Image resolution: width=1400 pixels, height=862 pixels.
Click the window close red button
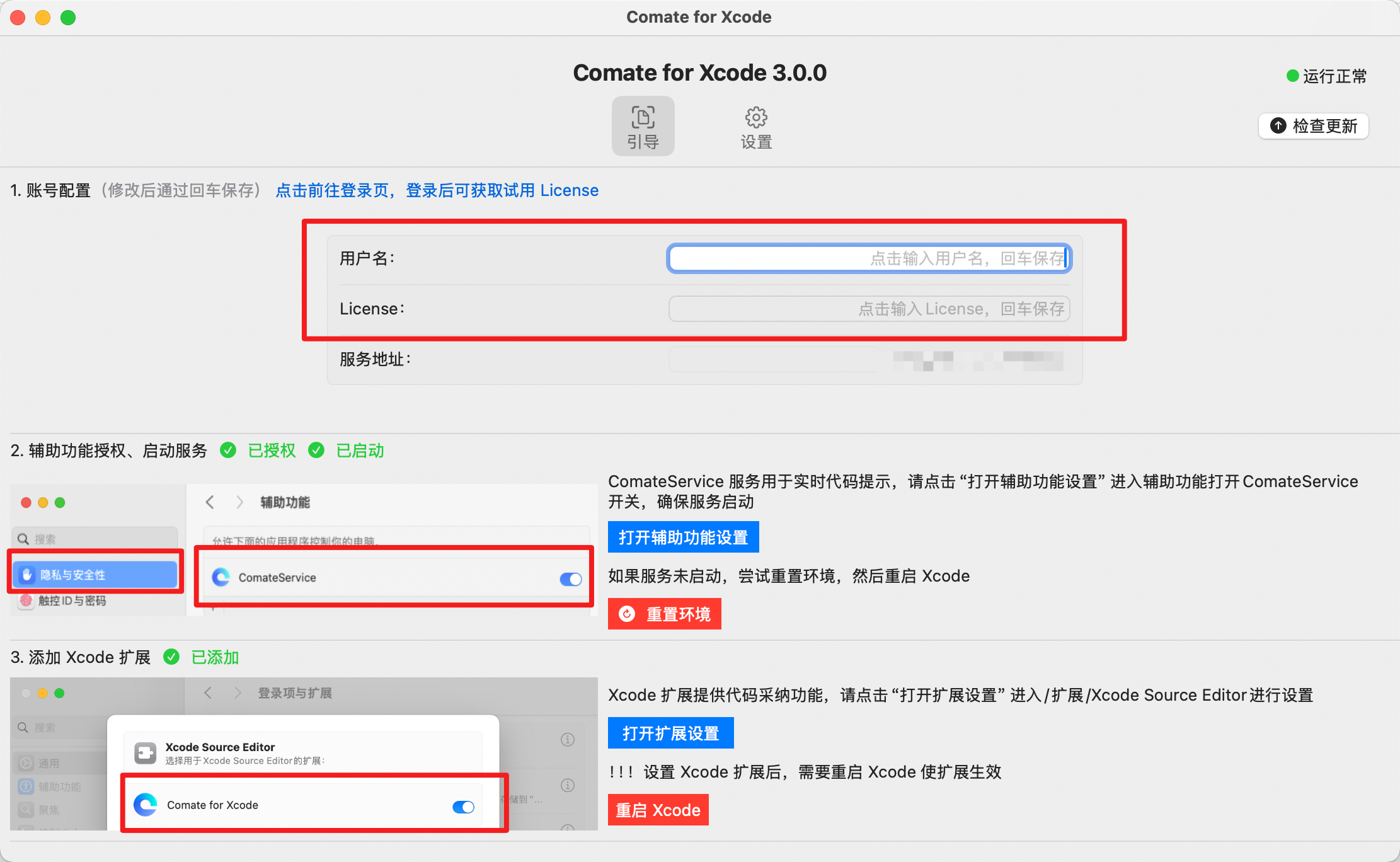[x=18, y=18]
